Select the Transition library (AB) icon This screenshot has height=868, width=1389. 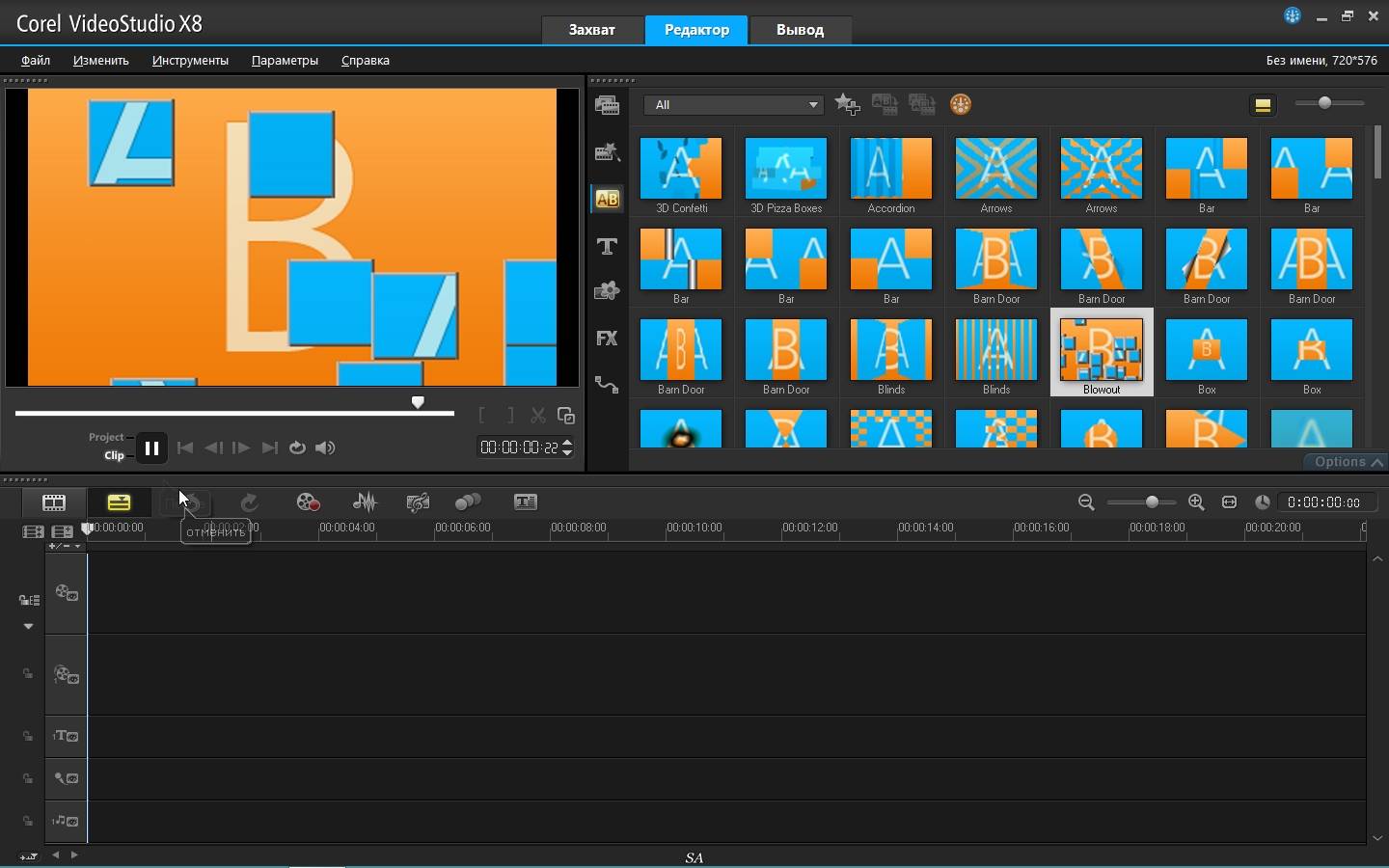[607, 199]
